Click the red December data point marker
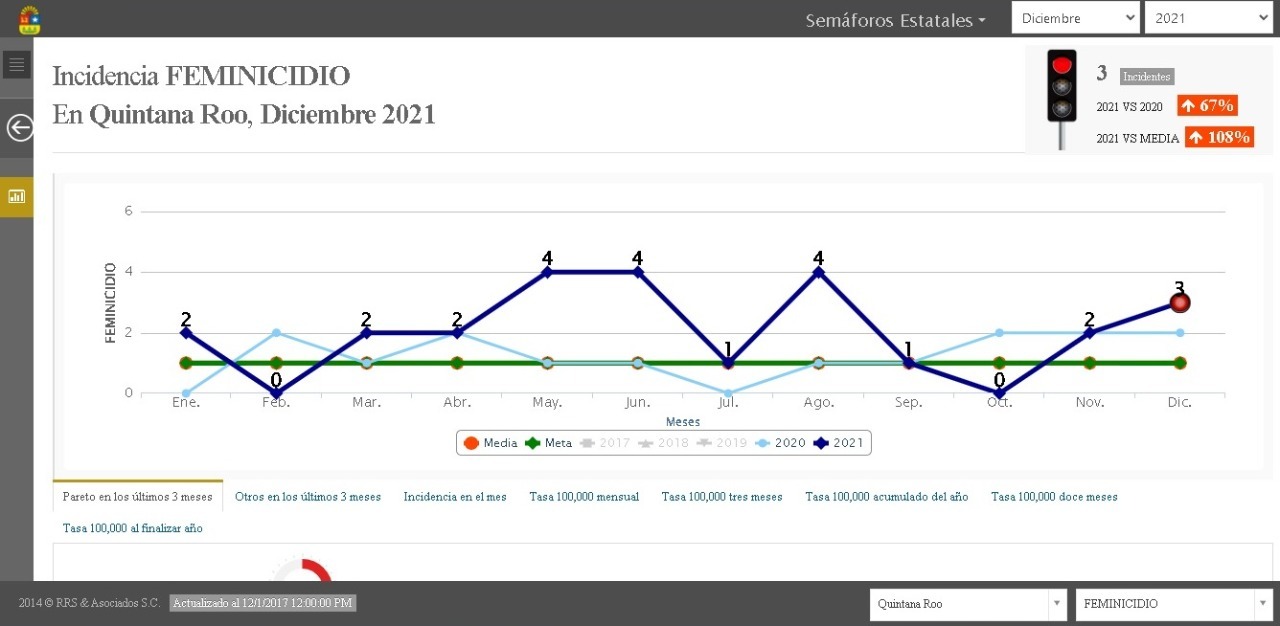Image resolution: width=1280 pixels, height=626 pixels. (x=1180, y=302)
